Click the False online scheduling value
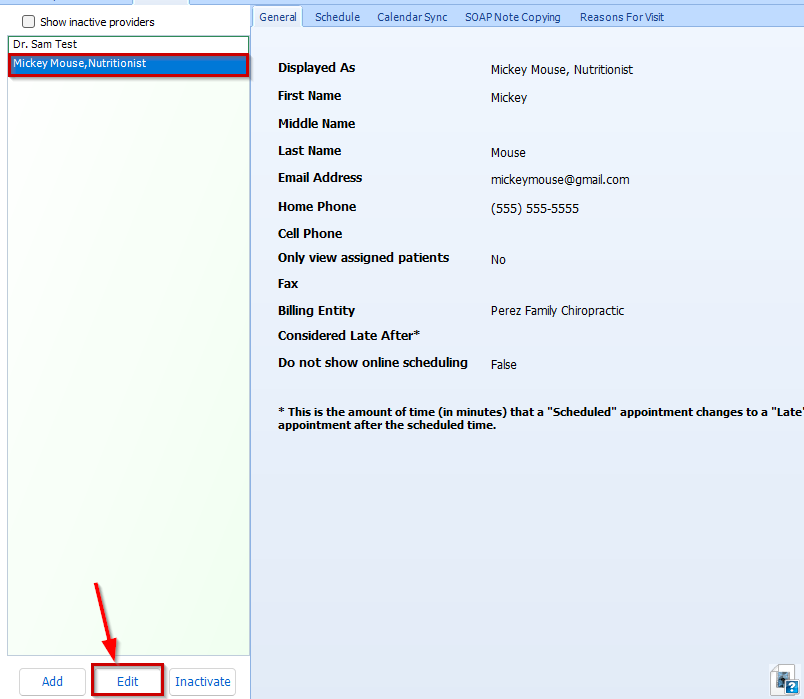The height and width of the screenshot is (699, 804). tap(503, 365)
